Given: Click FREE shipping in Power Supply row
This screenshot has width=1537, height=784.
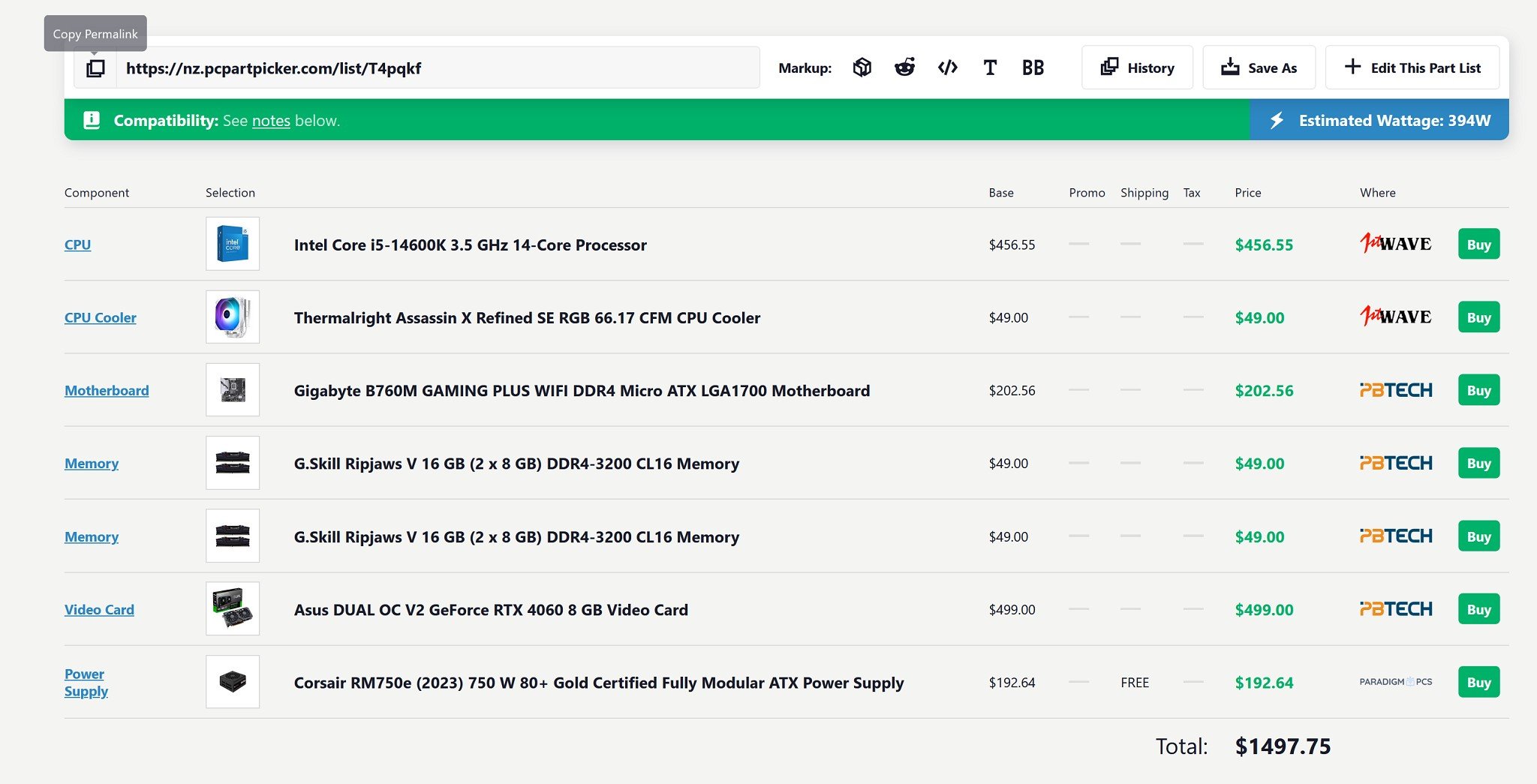Looking at the screenshot, I should (1135, 683).
